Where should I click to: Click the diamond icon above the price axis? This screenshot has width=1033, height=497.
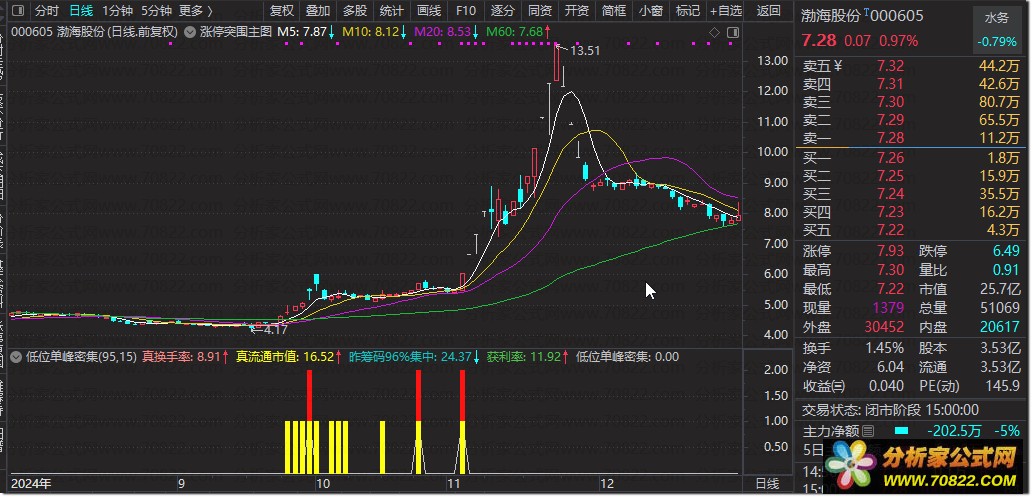click(x=714, y=32)
